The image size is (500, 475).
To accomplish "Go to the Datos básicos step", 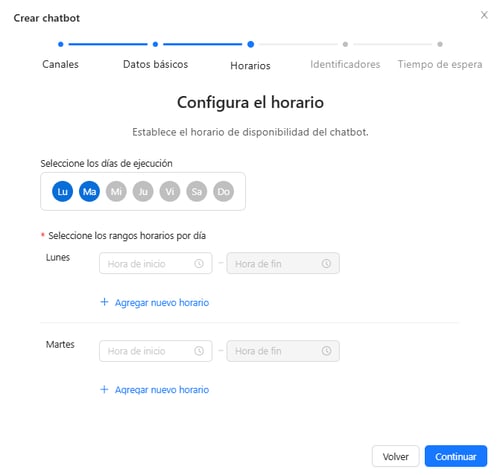I will click(155, 64).
